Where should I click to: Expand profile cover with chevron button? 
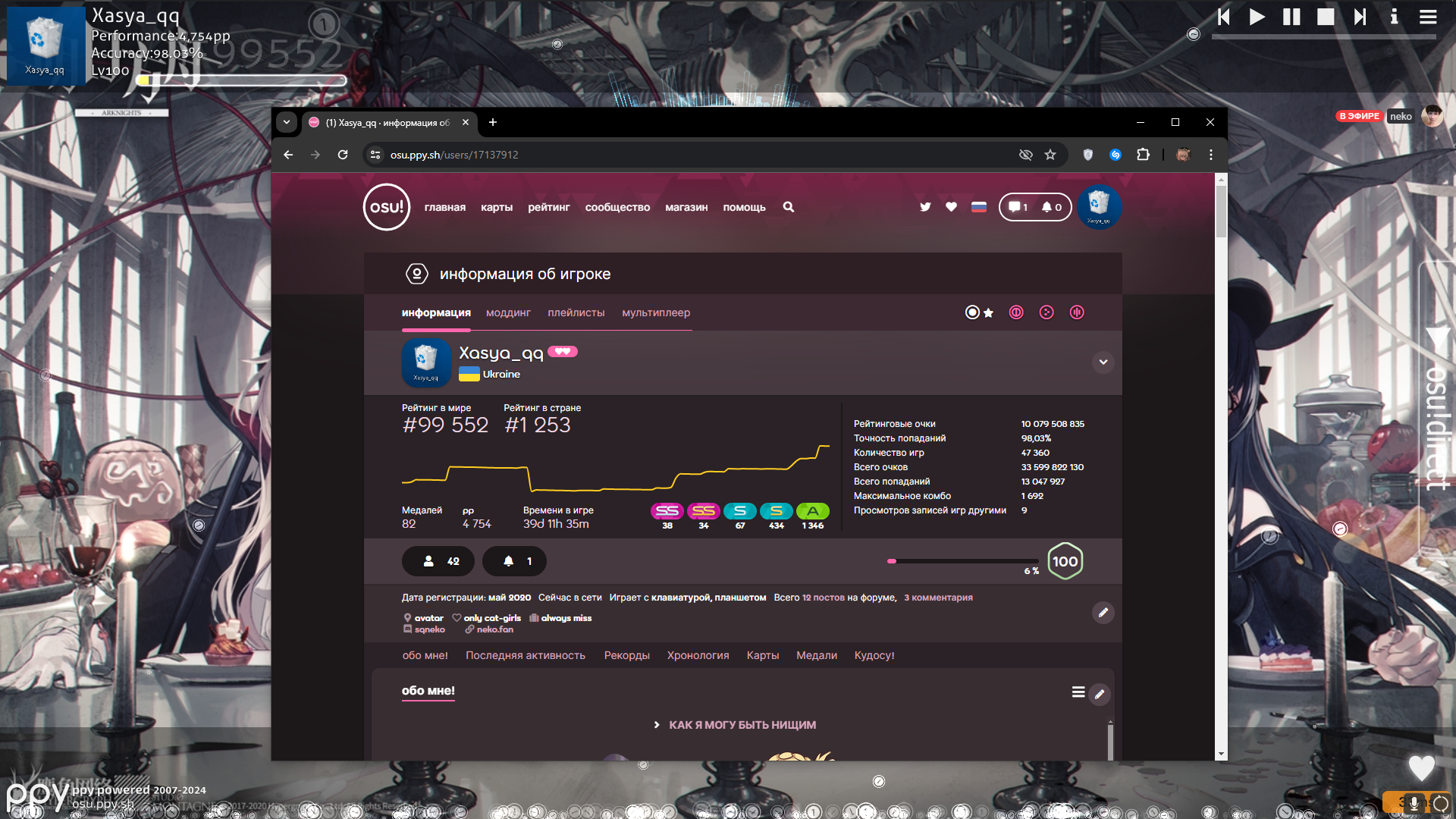(x=1103, y=362)
